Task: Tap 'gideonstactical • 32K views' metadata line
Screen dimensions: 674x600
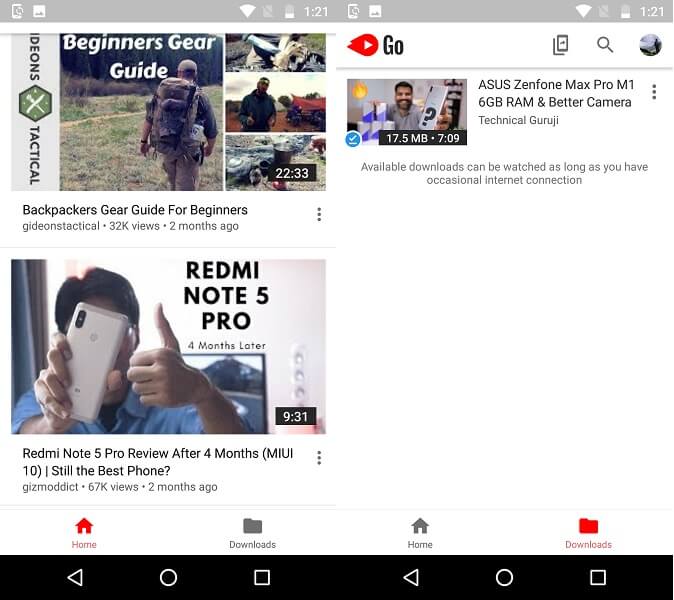Action: [131, 226]
